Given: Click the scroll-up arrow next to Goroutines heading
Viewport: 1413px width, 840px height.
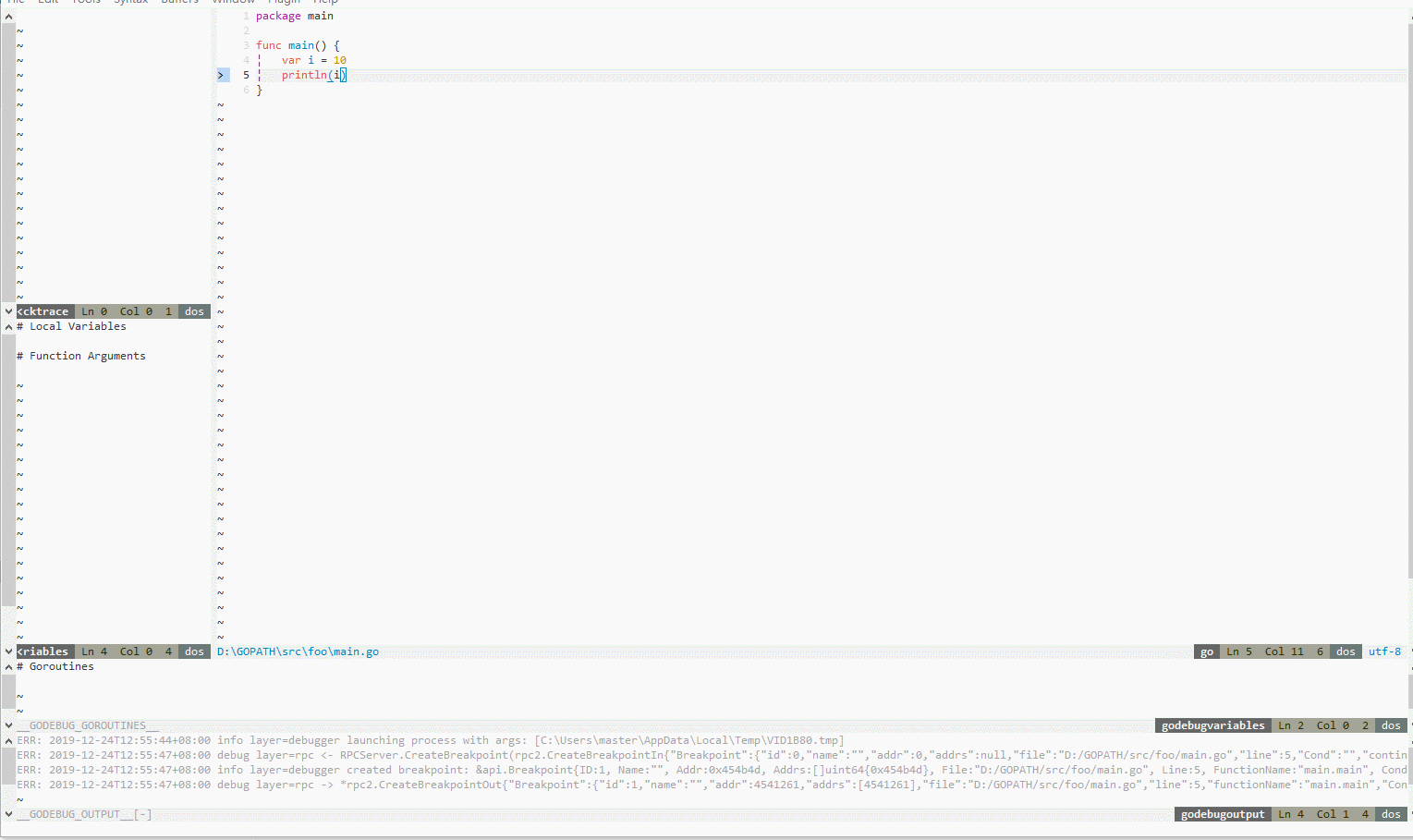Looking at the screenshot, I should (x=8, y=666).
